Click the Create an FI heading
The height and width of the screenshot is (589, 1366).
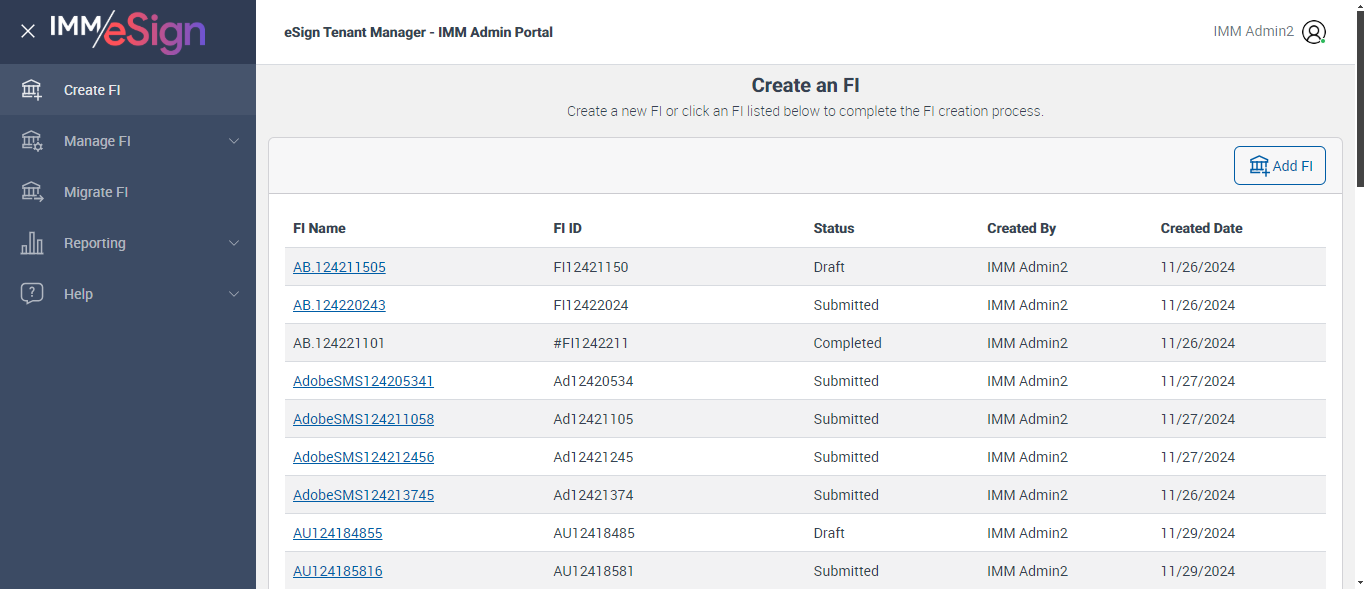click(805, 85)
